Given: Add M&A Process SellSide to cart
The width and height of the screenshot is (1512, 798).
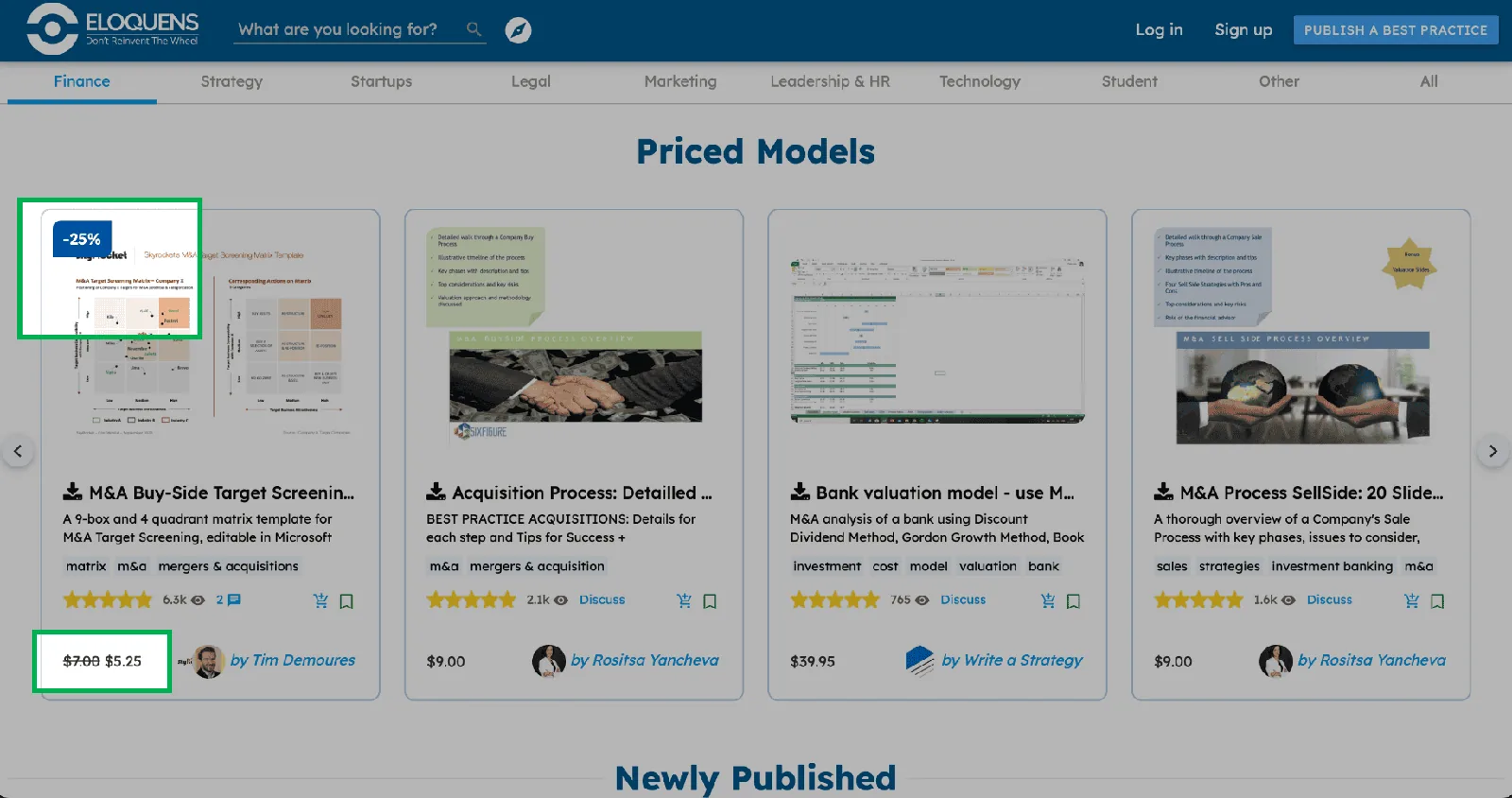Looking at the screenshot, I should [1412, 600].
